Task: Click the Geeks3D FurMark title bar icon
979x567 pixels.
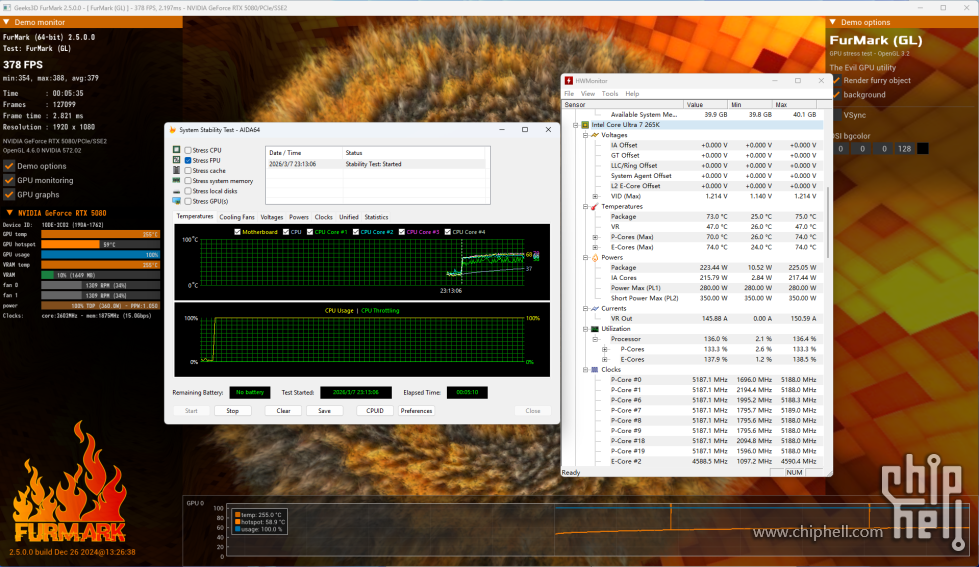Action: pyautogui.click(x=6, y=6)
